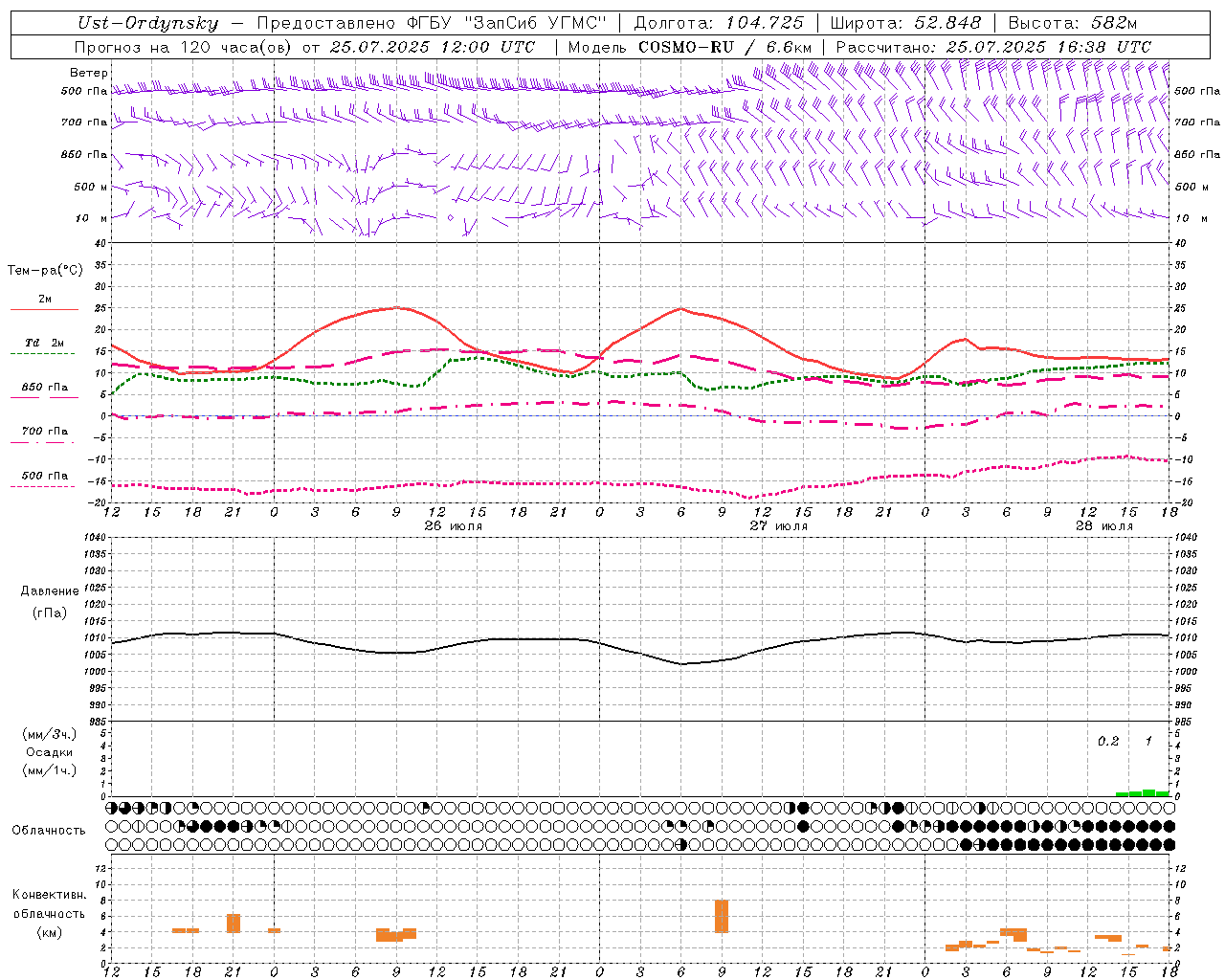Viewport: 1225px width, 980px height.
Task: Select the 'Широта: 52.848' latitude text
Action: (905, 23)
